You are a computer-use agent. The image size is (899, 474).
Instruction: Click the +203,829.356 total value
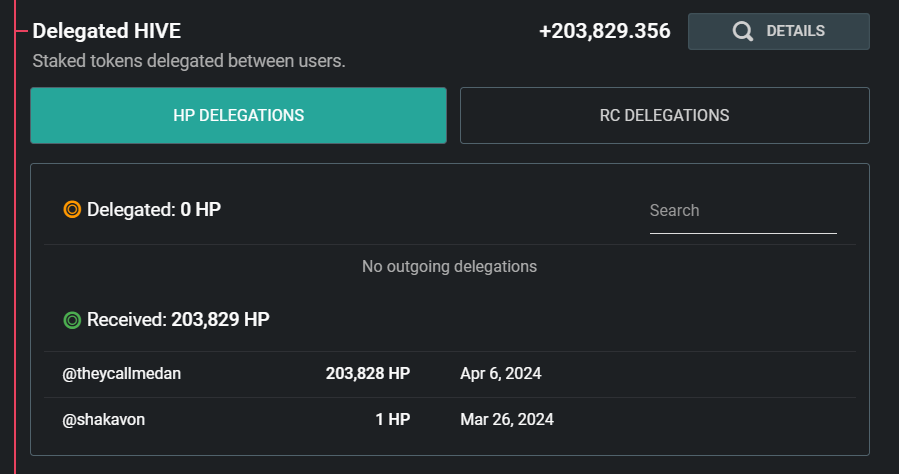(x=605, y=31)
